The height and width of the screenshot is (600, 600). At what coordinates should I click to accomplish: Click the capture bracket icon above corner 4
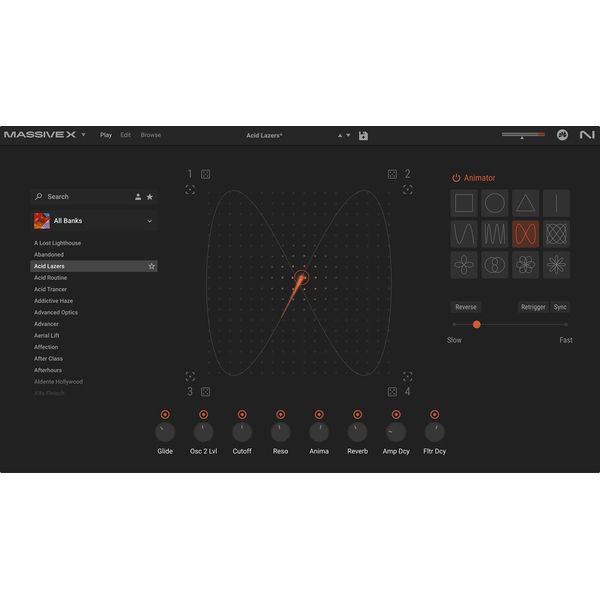click(x=408, y=376)
